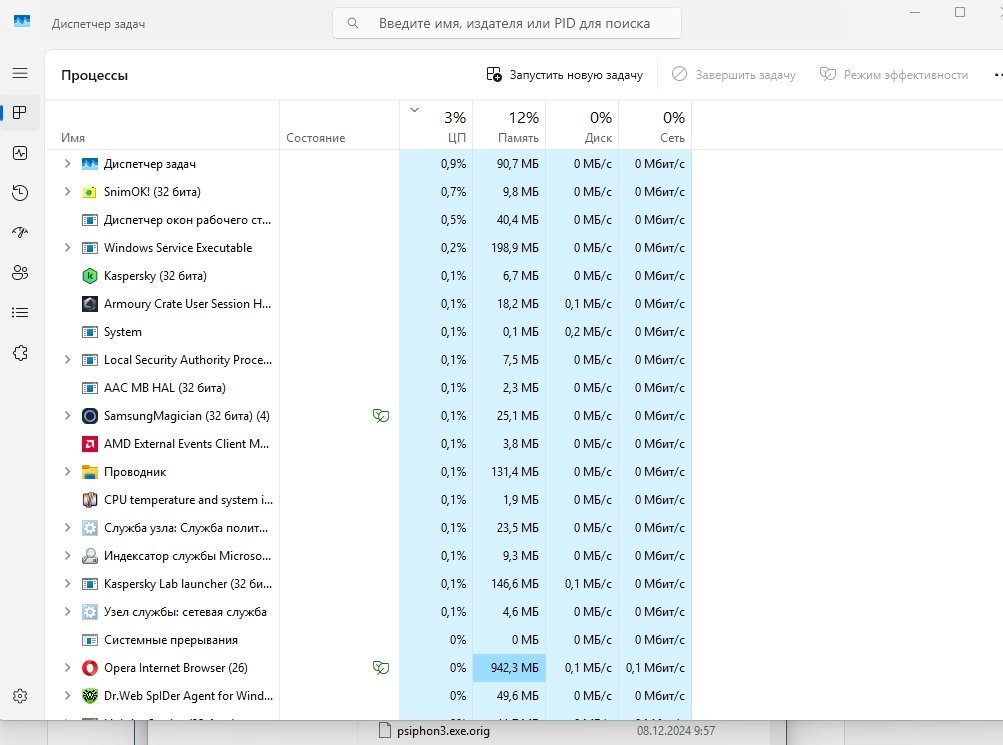Image resolution: width=1003 pixels, height=745 pixels.
Task: Expand Kaspersky Lab launcher row
Action: pyautogui.click(x=67, y=584)
